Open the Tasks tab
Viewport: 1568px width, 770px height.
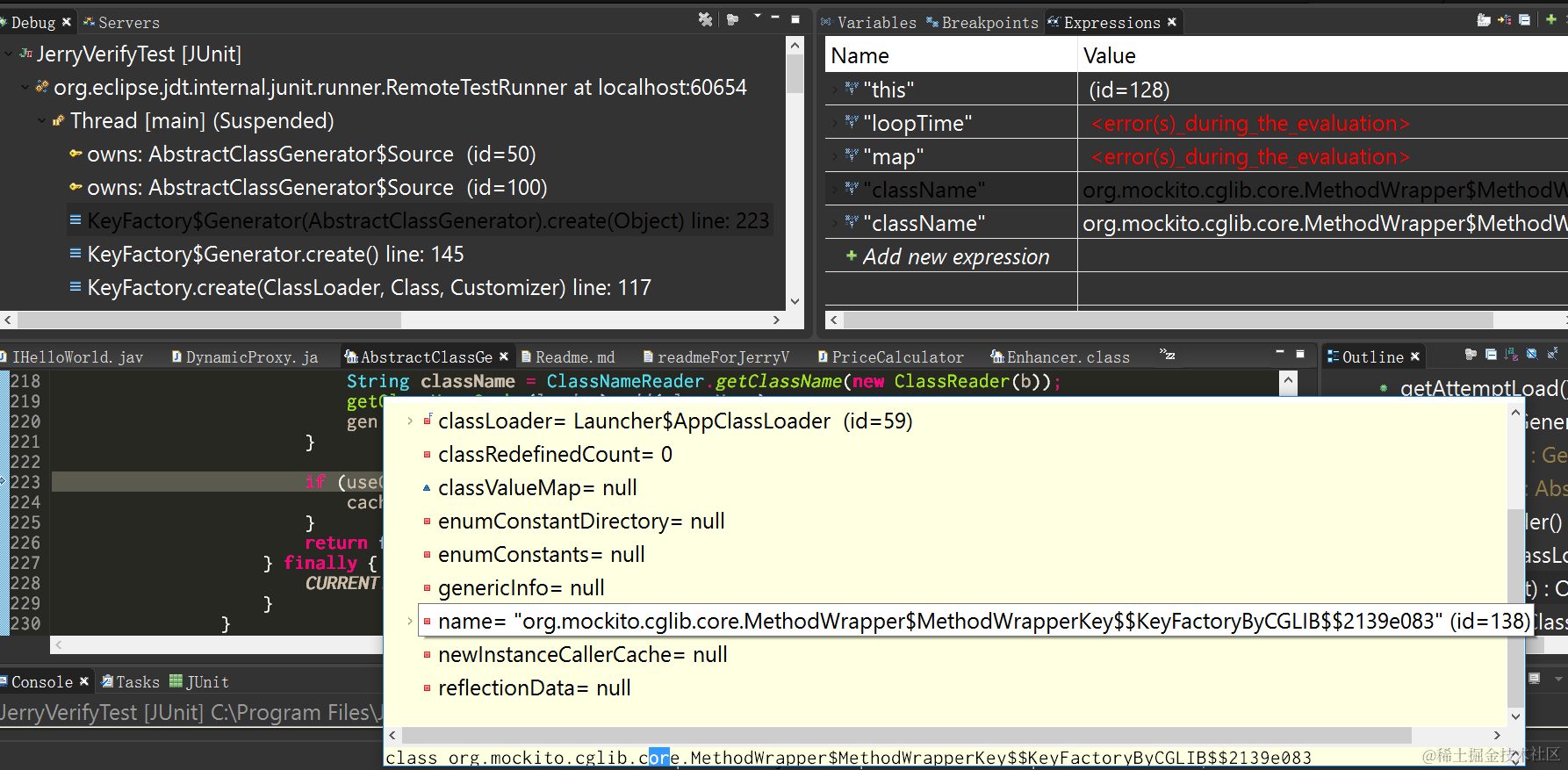pyautogui.click(x=131, y=682)
